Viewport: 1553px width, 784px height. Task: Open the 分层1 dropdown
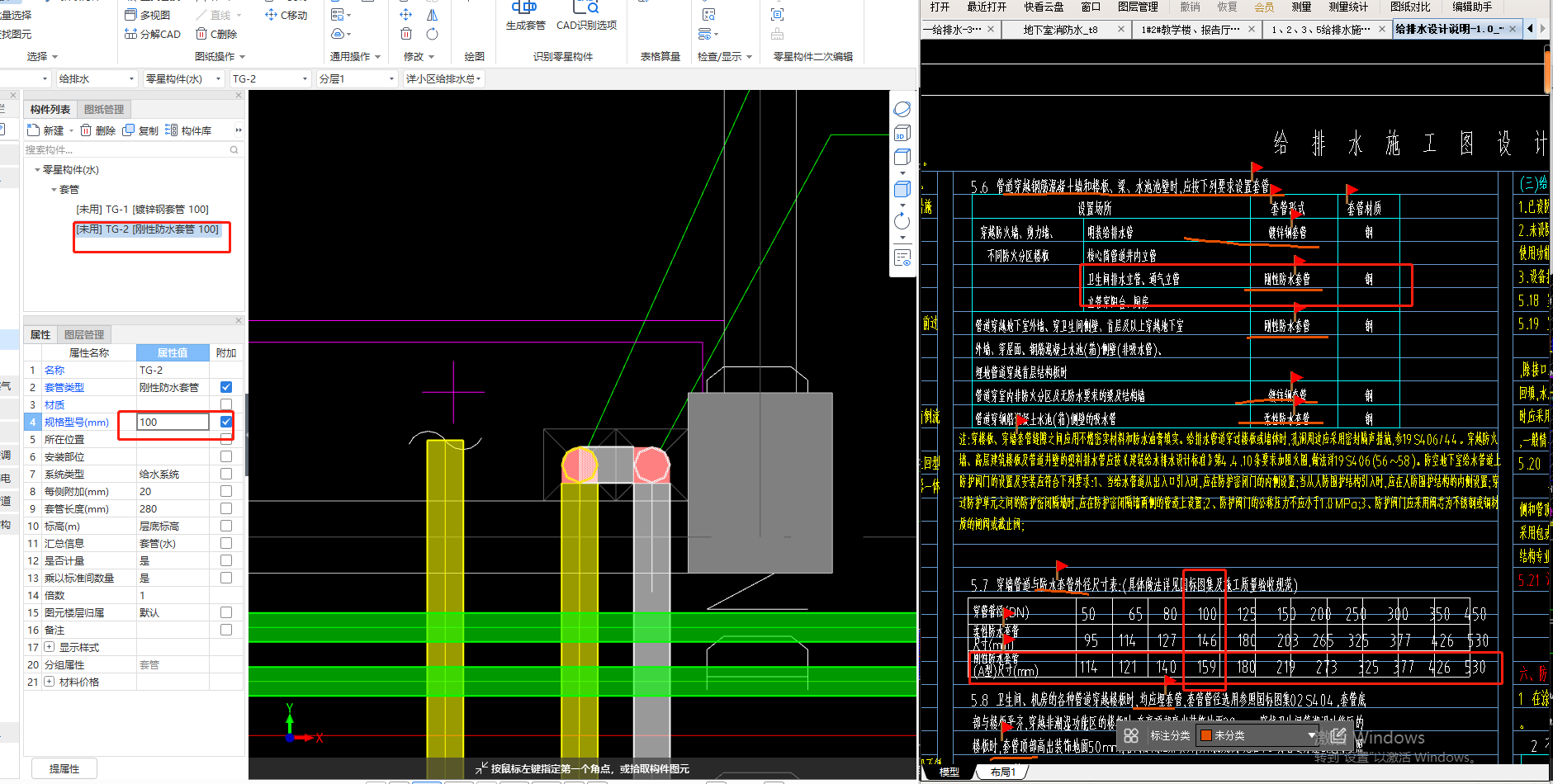click(357, 78)
